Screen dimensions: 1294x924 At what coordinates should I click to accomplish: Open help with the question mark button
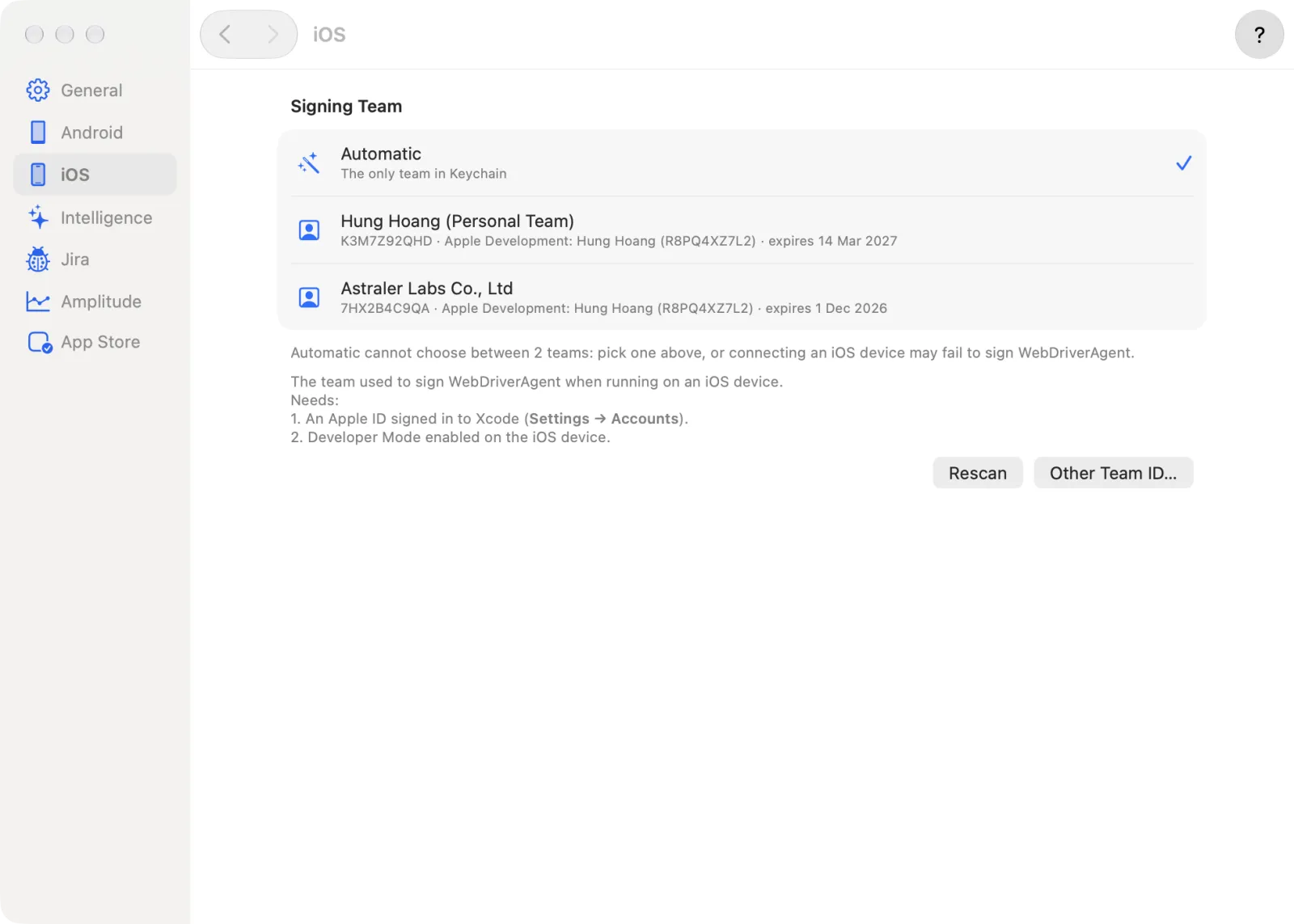tap(1259, 35)
